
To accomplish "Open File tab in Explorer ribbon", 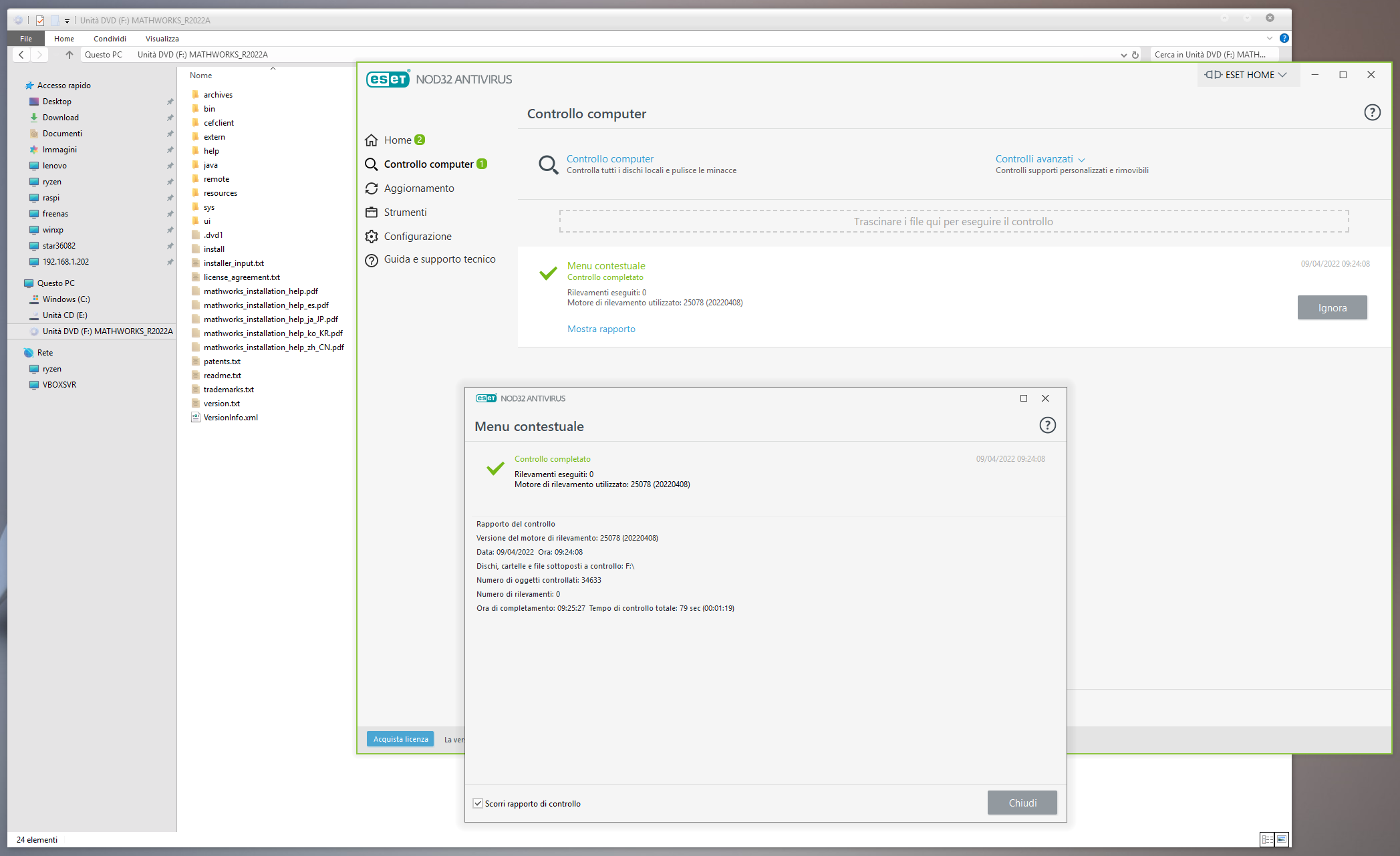I will 26,39.
